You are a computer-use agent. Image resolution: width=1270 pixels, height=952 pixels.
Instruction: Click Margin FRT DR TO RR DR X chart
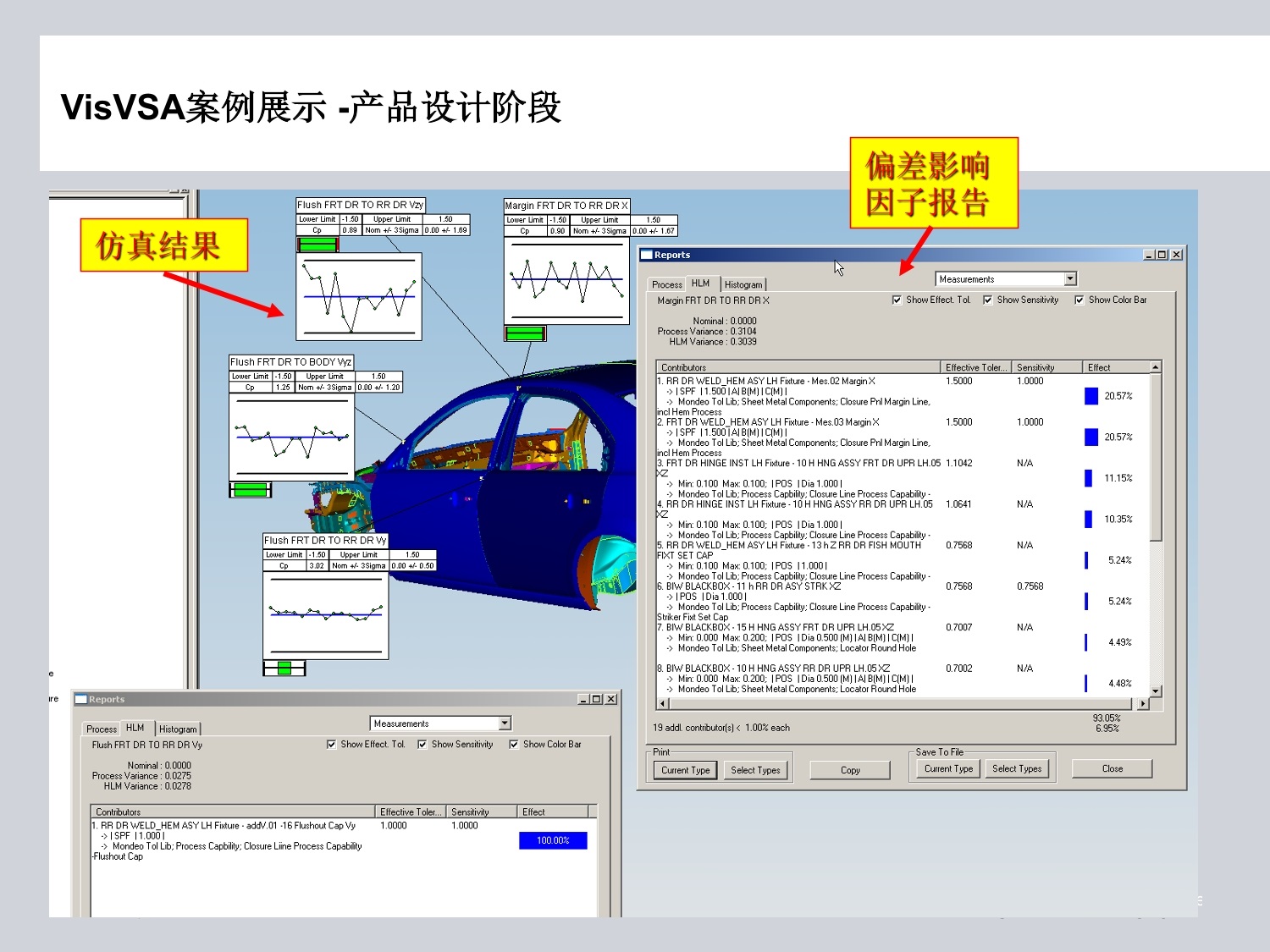click(566, 280)
